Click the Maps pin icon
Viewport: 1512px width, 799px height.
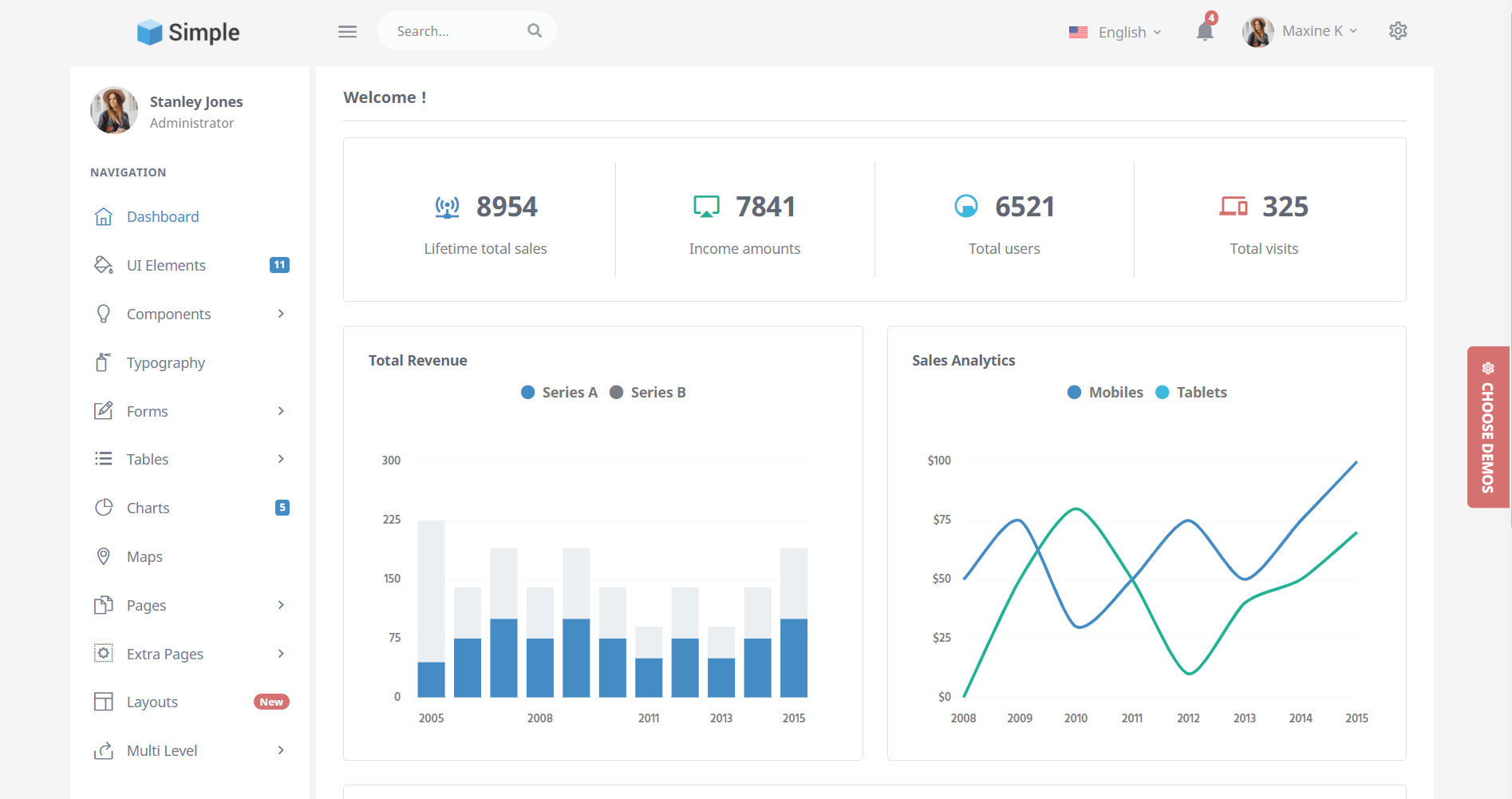coord(104,556)
